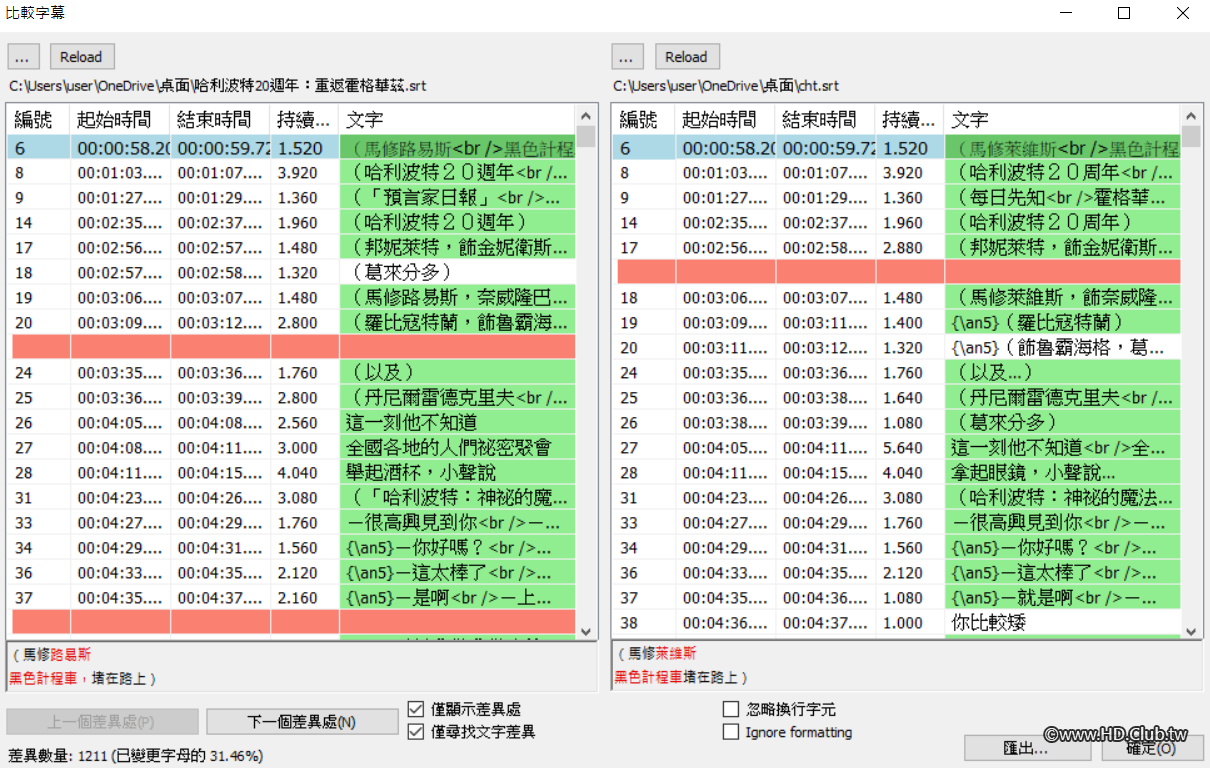Image resolution: width=1210 pixels, height=768 pixels.
Task: Select right pane row 17 邦妮萊特
Action: 897,247
